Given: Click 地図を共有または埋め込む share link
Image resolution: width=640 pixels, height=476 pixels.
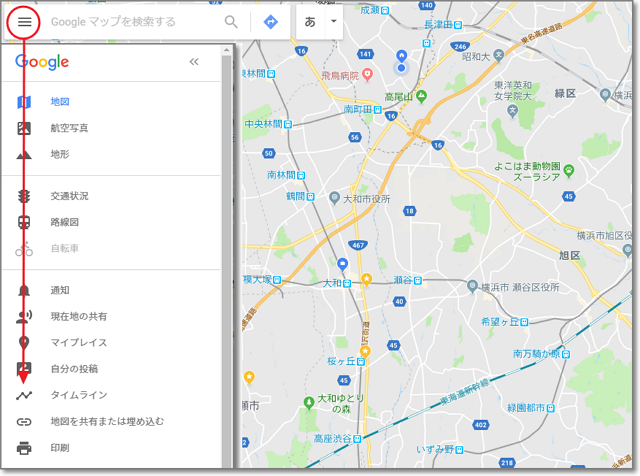Looking at the screenshot, I should click(106, 421).
